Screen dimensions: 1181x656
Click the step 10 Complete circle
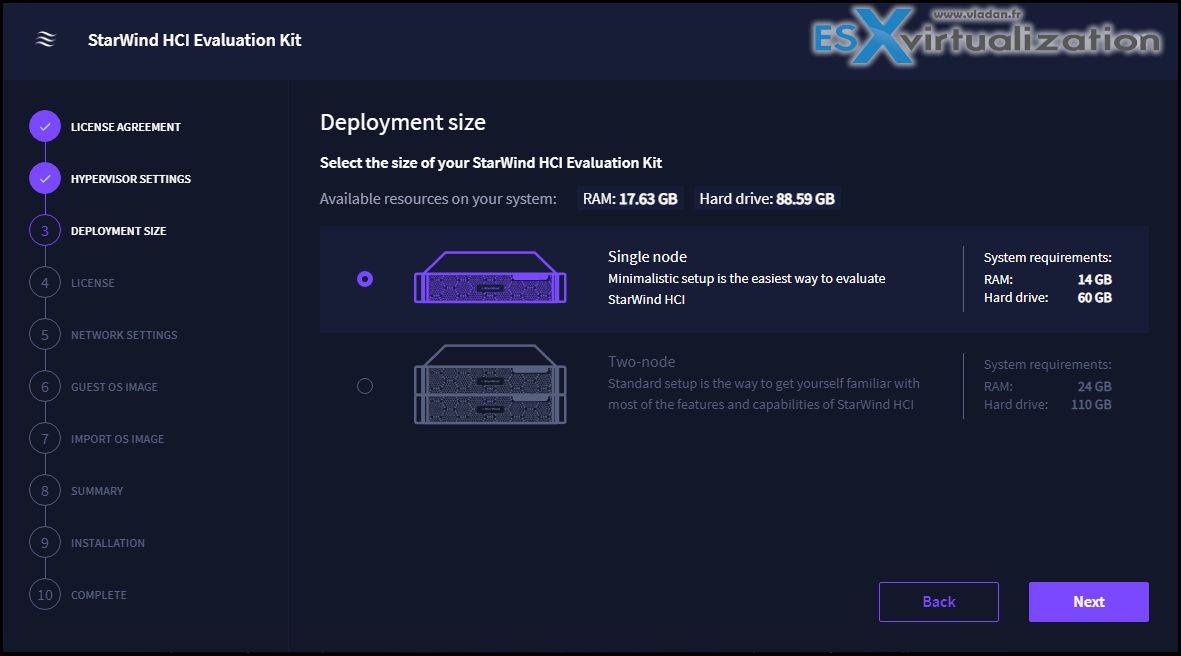pos(45,595)
